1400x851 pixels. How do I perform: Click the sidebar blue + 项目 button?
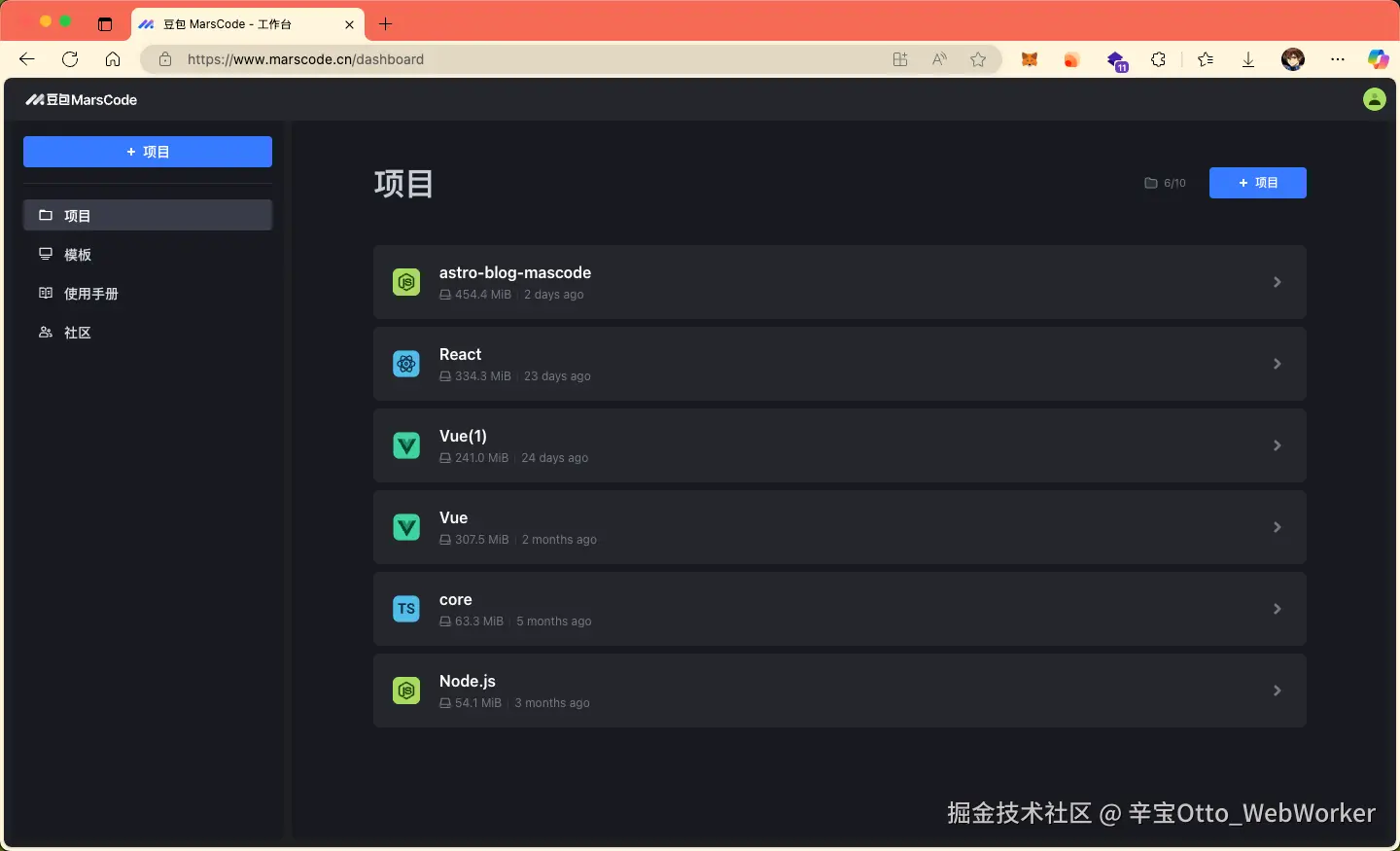[x=148, y=152]
